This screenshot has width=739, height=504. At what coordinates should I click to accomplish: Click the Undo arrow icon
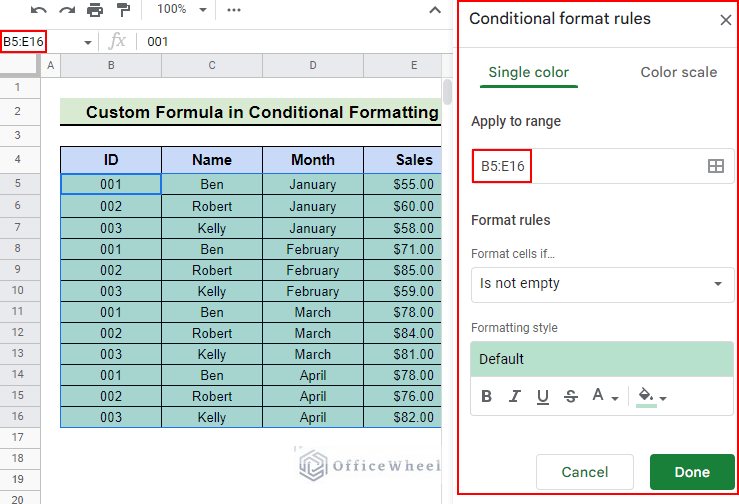(39, 10)
